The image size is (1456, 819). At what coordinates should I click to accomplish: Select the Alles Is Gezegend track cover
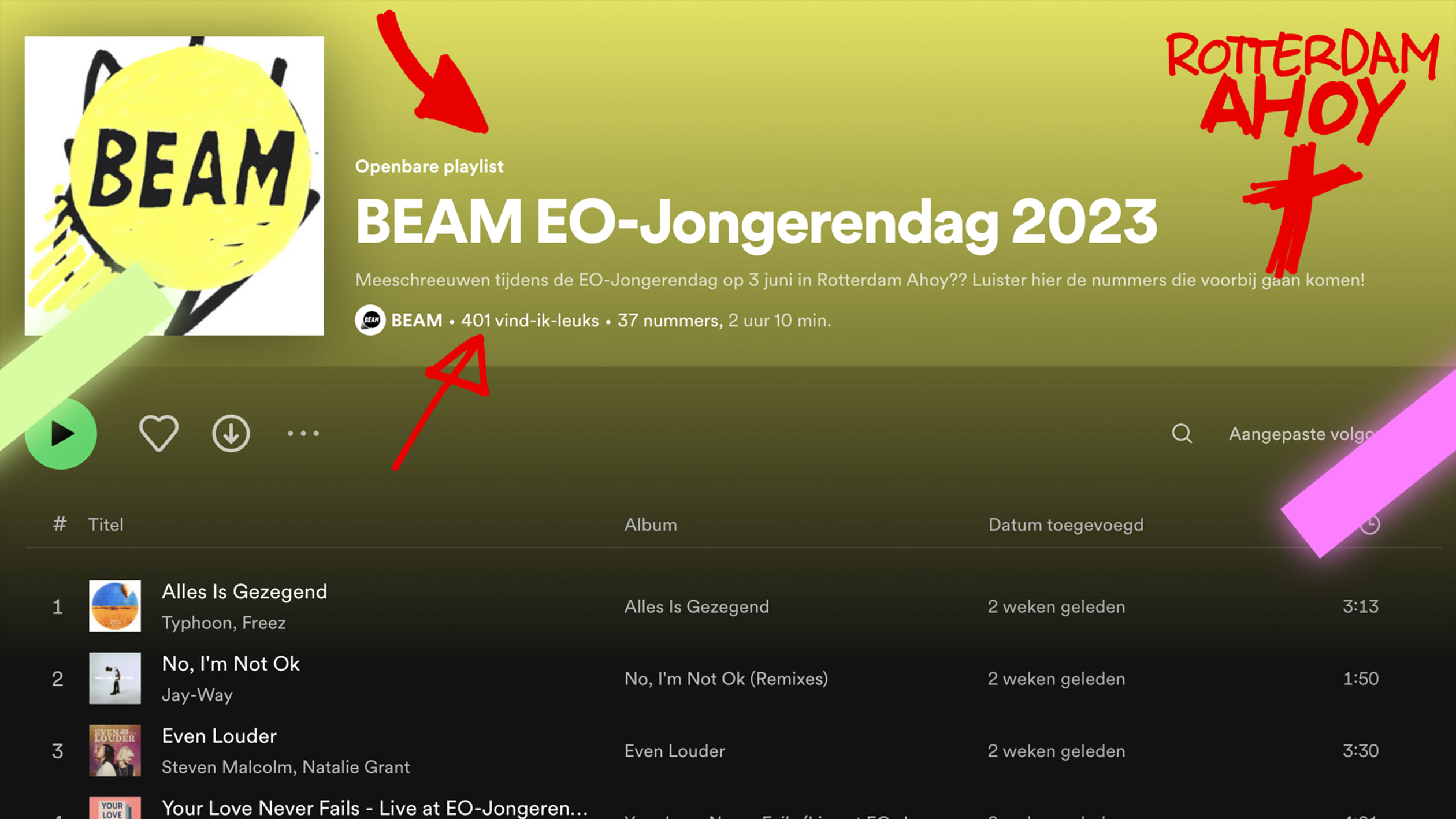[115, 606]
